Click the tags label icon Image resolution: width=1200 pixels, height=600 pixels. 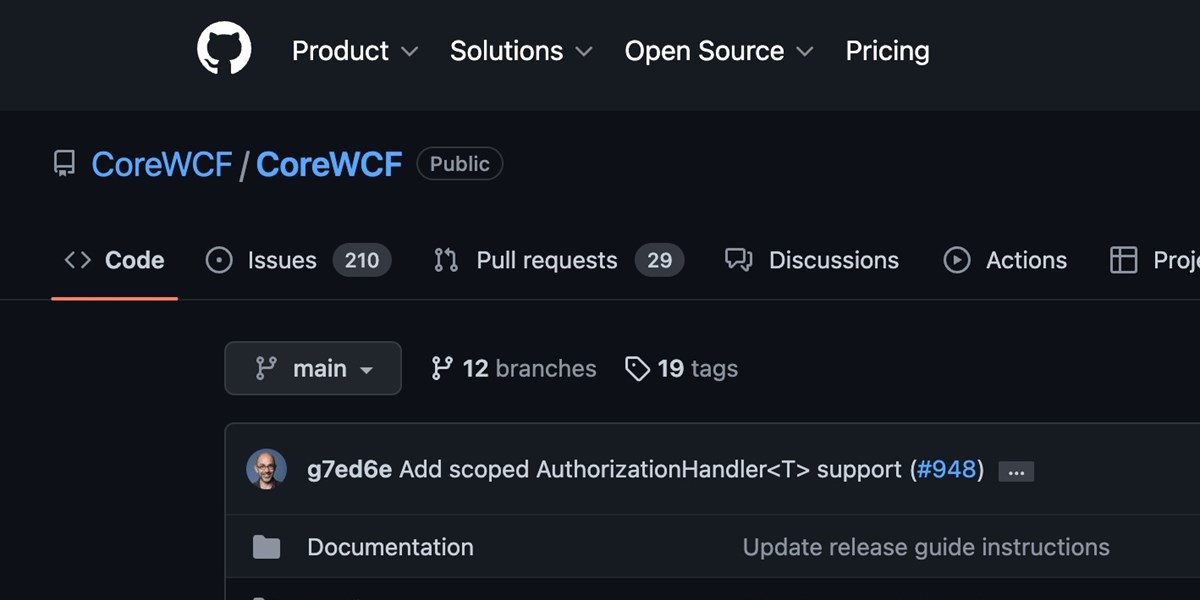click(x=637, y=369)
